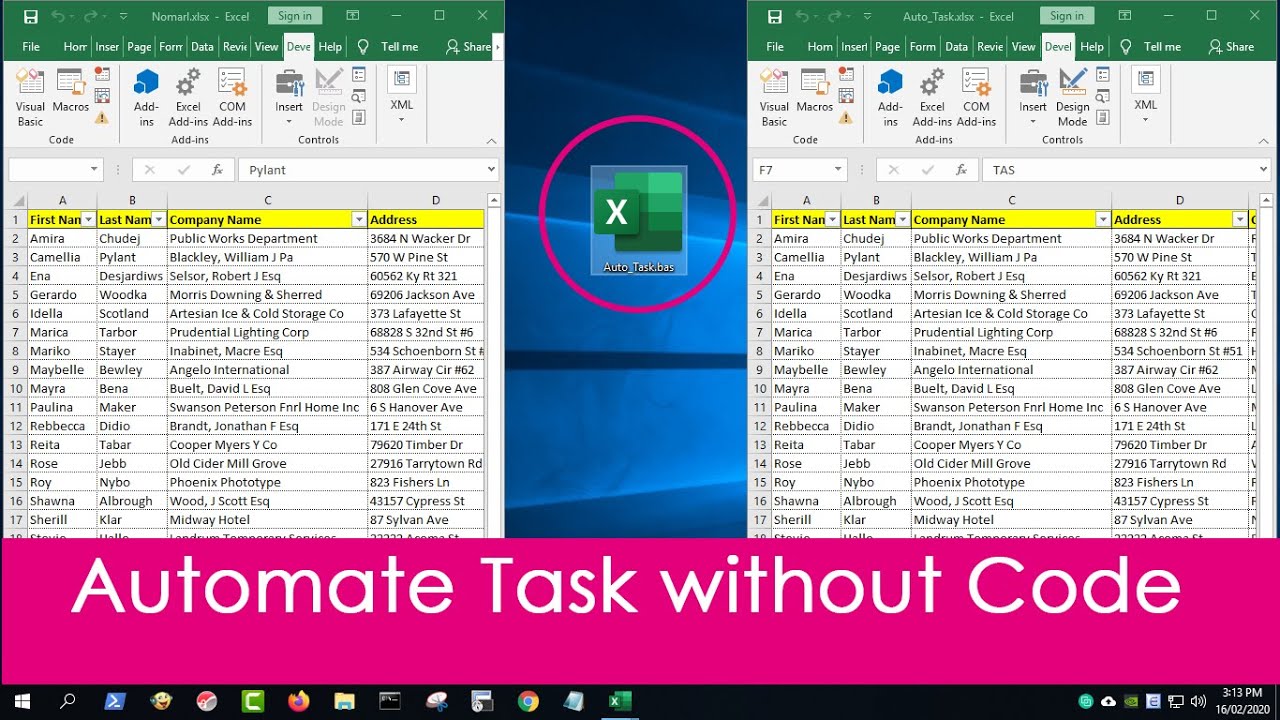
Task: Click Share in Auto_Task.xlsx window
Action: 1231,47
